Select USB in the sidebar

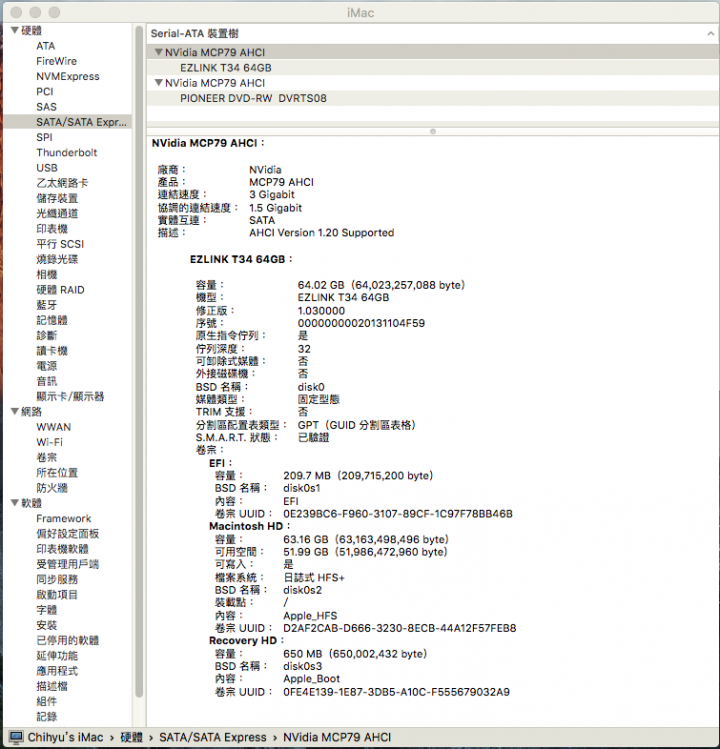(47, 168)
